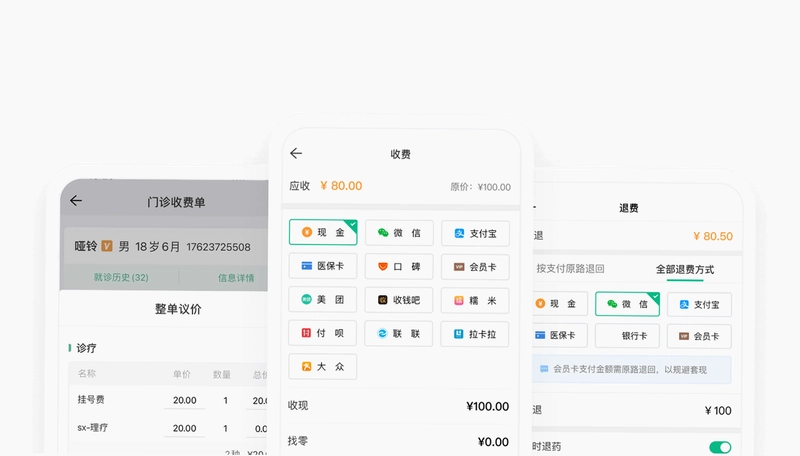Choose 收钱吧 payment option
The width and height of the screenshot is (800, 456).
point(398,300)
